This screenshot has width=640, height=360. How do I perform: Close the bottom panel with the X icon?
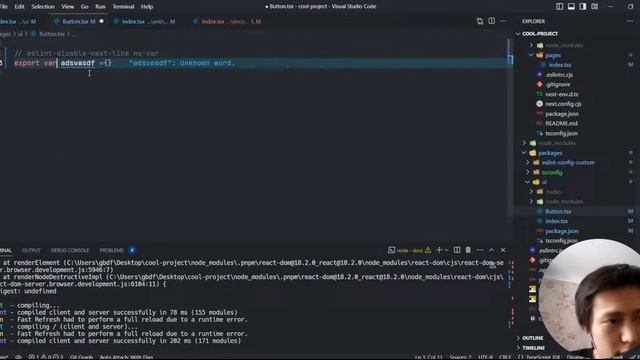coord(503,250)
